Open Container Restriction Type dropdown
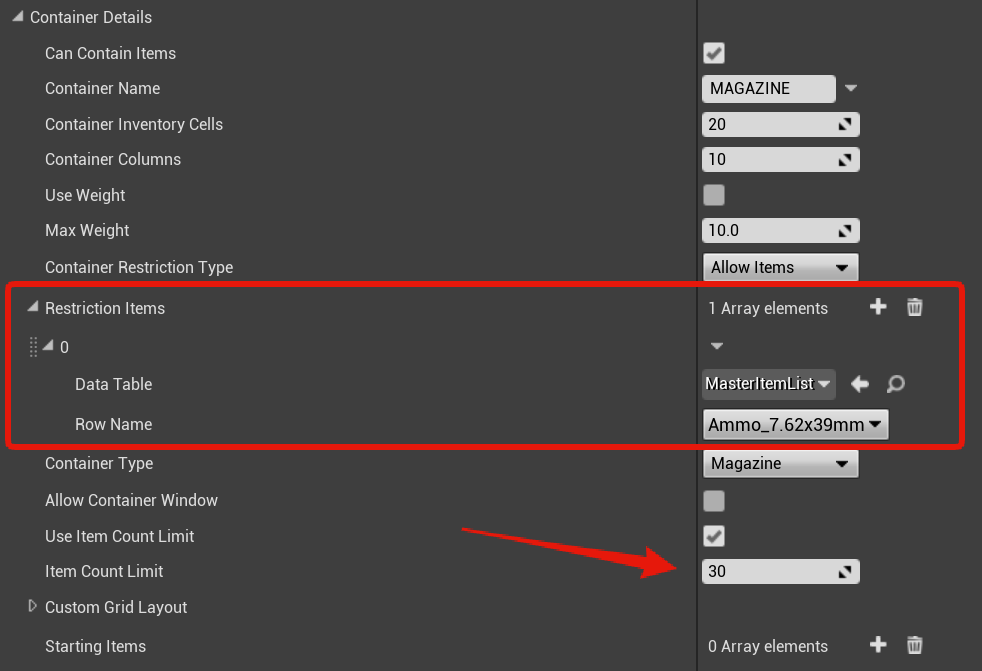Viewport: 982px width, 671px height. (x=780, y=268)
